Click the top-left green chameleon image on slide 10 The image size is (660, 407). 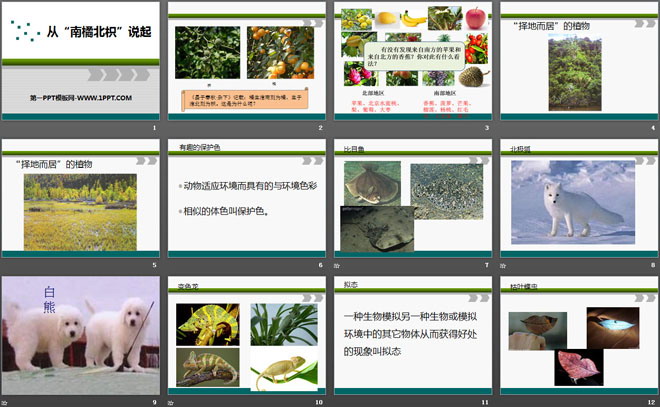pos(207,323)
